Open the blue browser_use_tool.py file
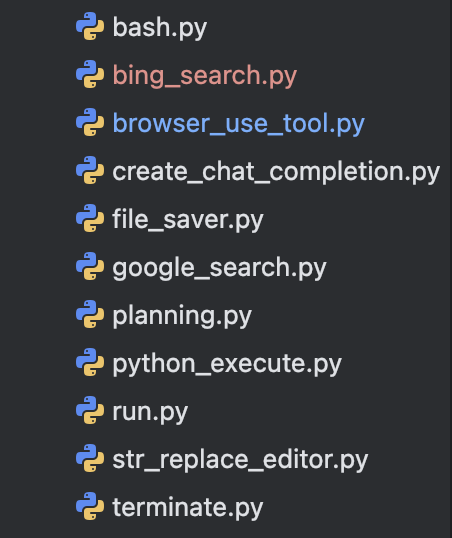This screenshot has height=538, width=452. 239,124
